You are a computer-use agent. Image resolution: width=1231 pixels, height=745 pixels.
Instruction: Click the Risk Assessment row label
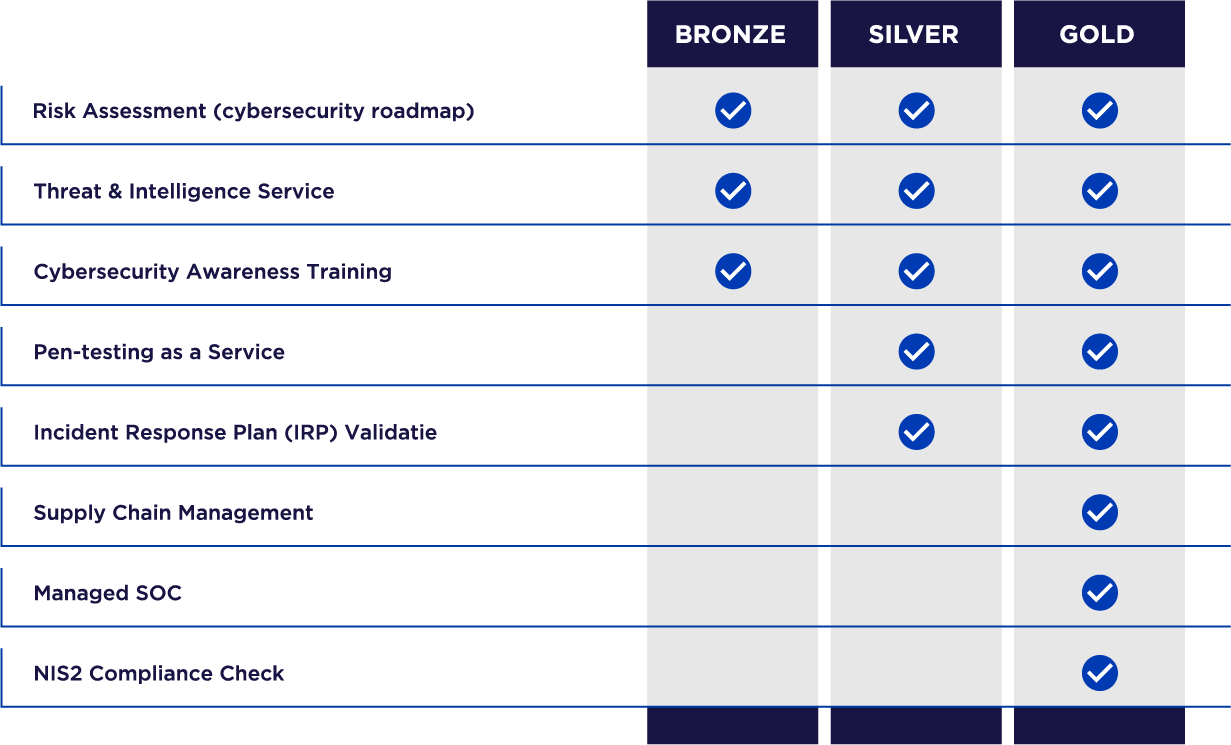click(254, 111)
